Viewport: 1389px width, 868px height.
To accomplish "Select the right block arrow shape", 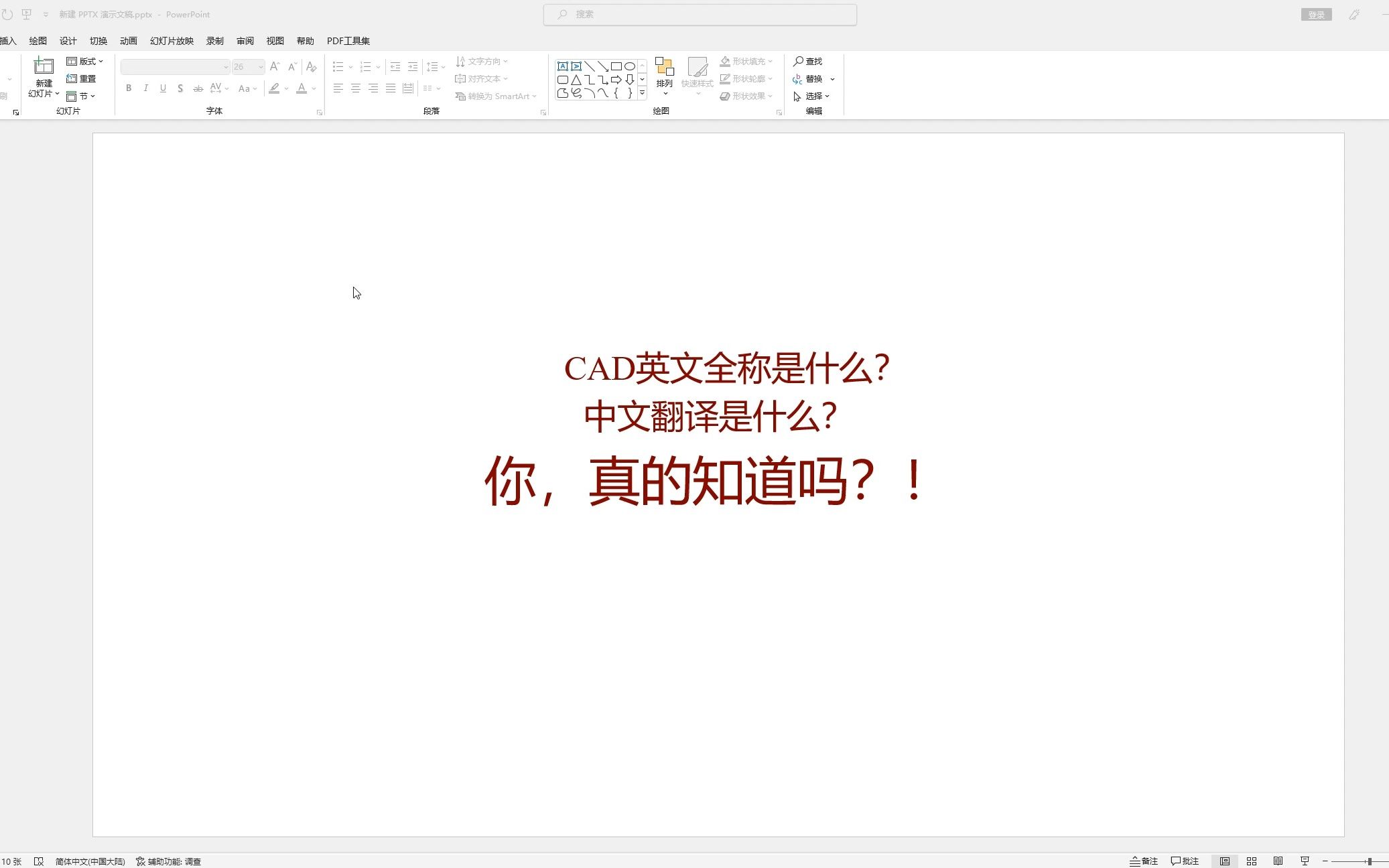I will point(616,80).
